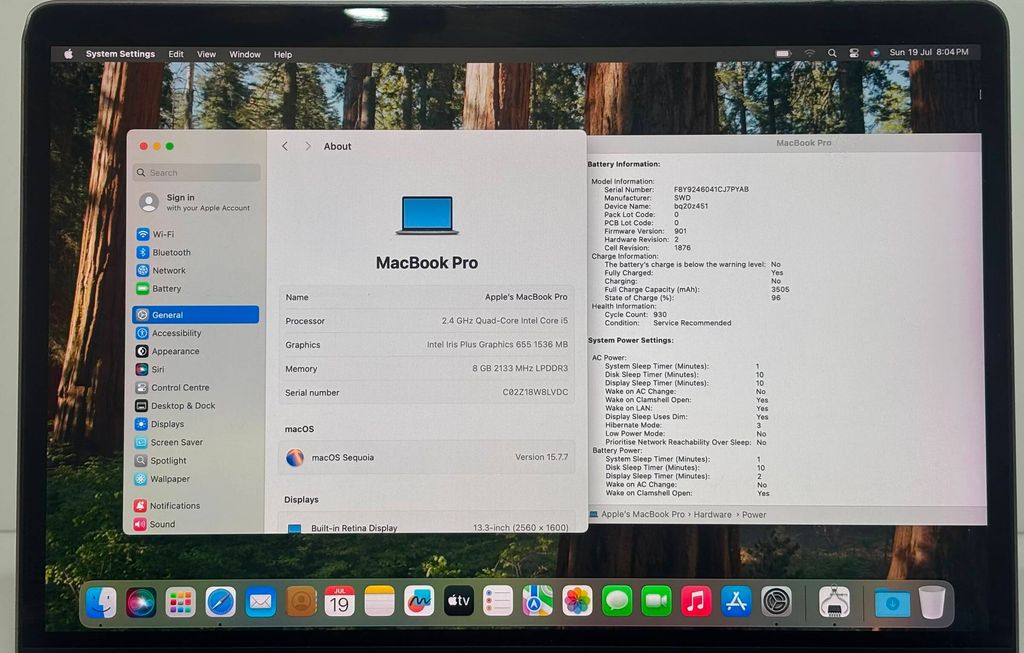
Task: Open Reminders from the Dock
Action: click(498, 601)
